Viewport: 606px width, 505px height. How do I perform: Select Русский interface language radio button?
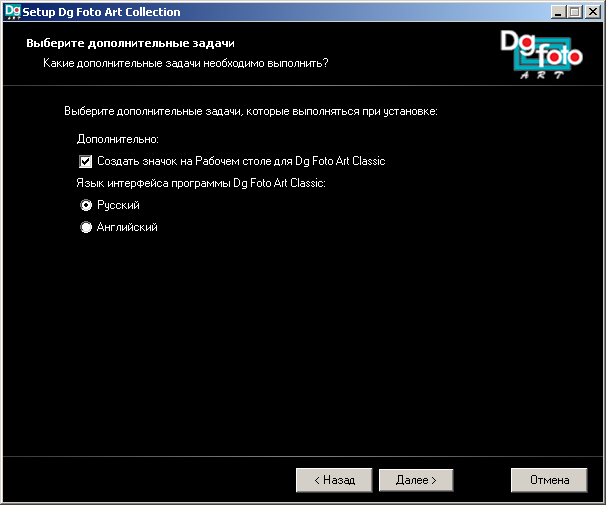coord(86,205)
